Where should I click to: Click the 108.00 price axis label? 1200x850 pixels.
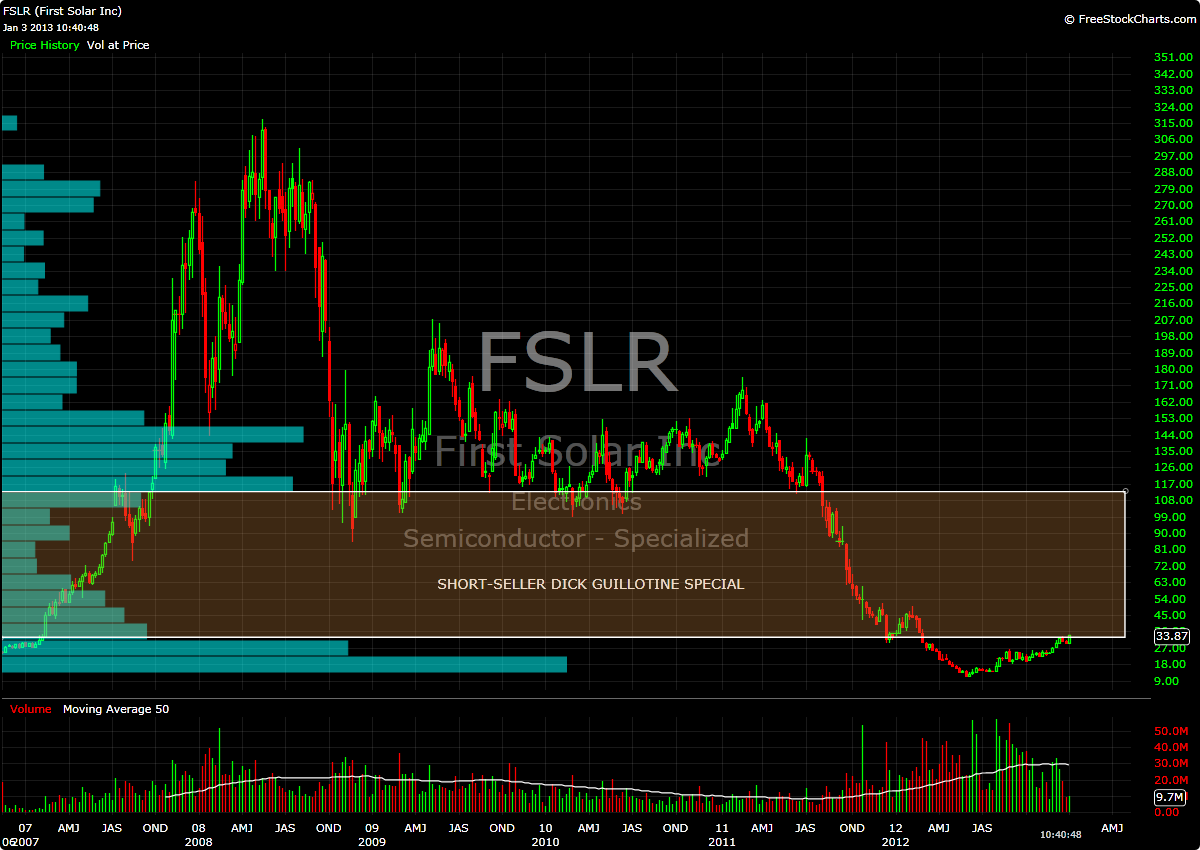pos(1173,500)
